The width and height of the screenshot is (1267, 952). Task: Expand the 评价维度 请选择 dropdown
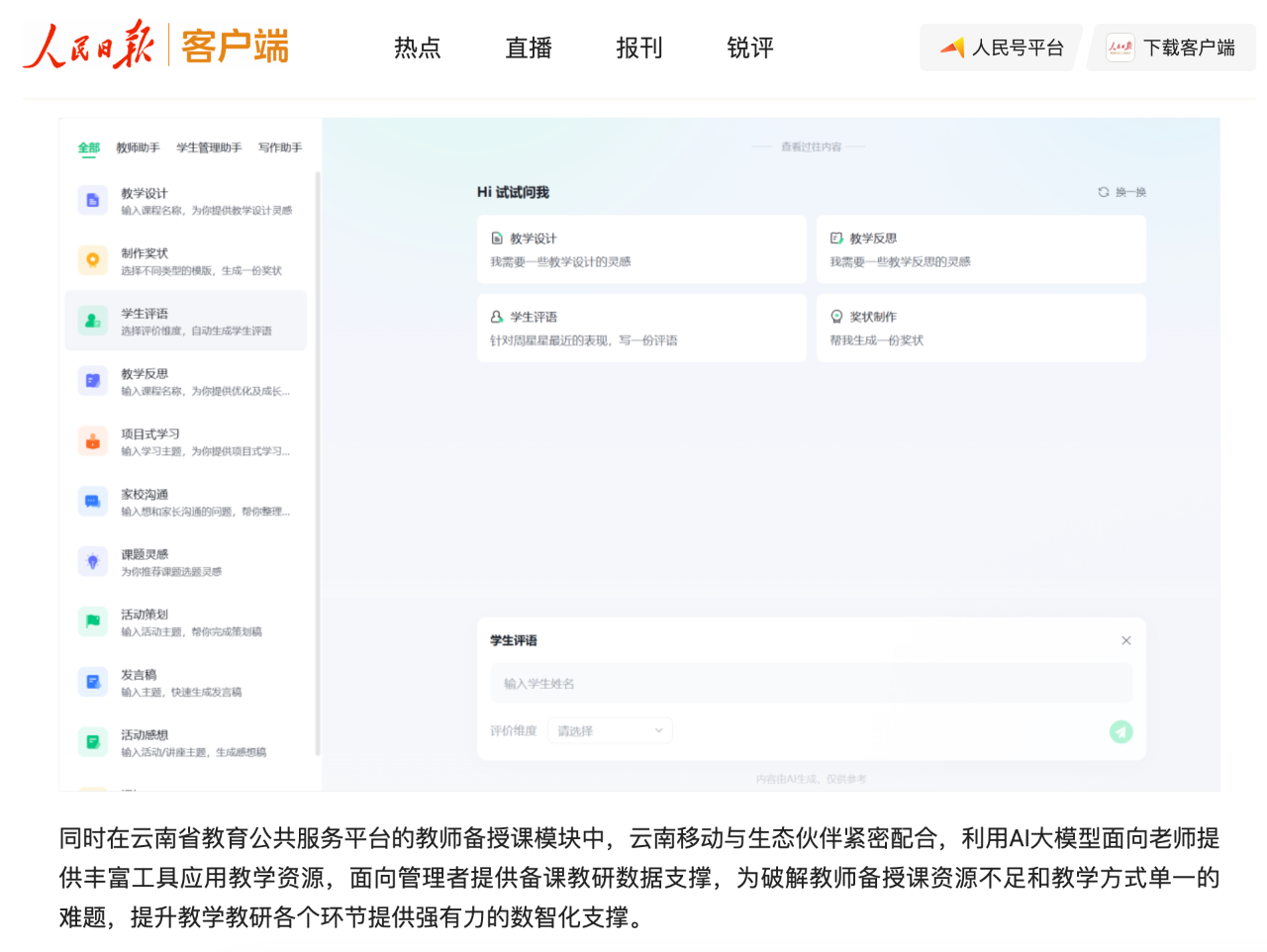610,731
